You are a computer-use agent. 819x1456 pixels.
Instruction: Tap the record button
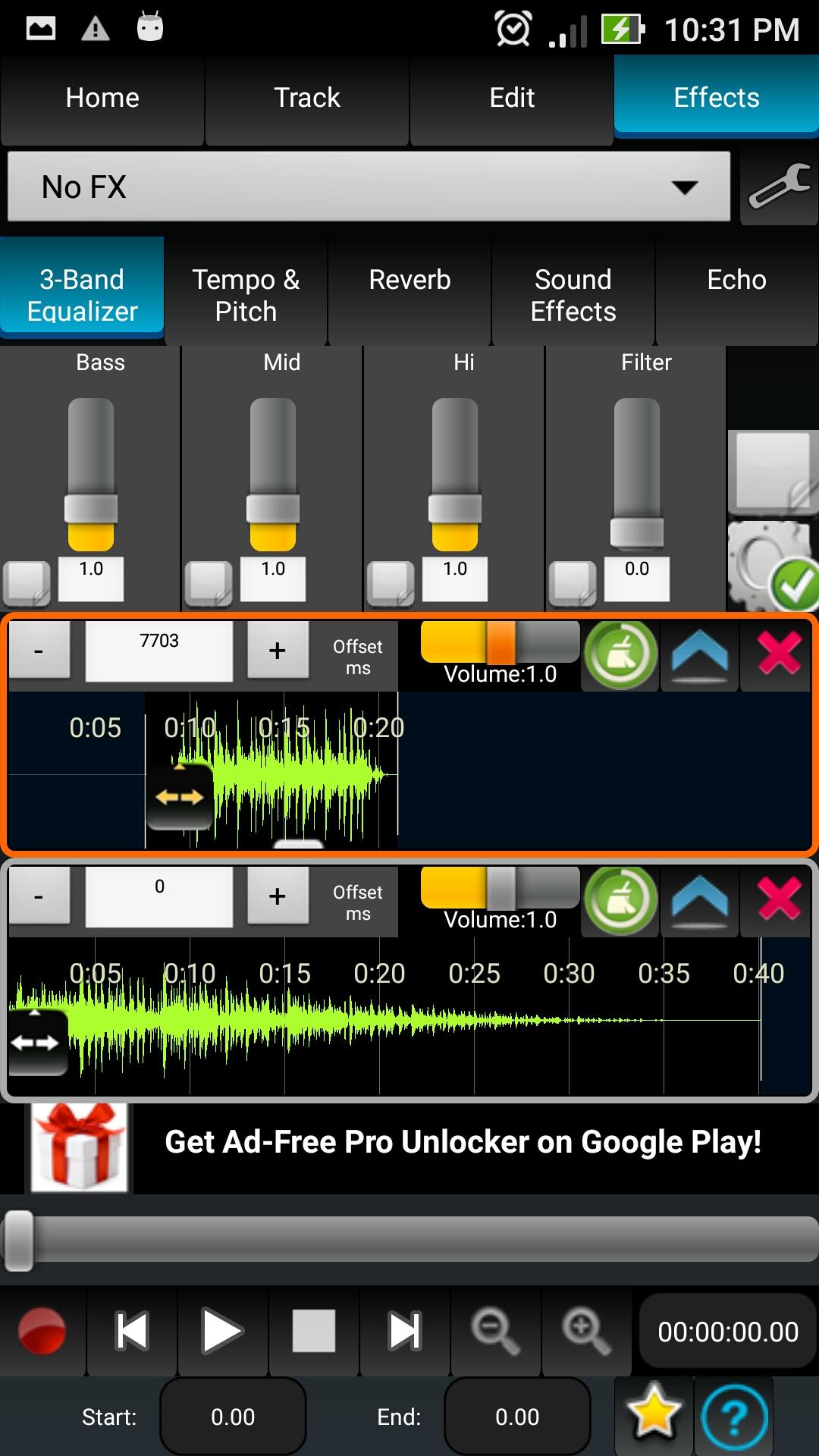pos(42,1331)
